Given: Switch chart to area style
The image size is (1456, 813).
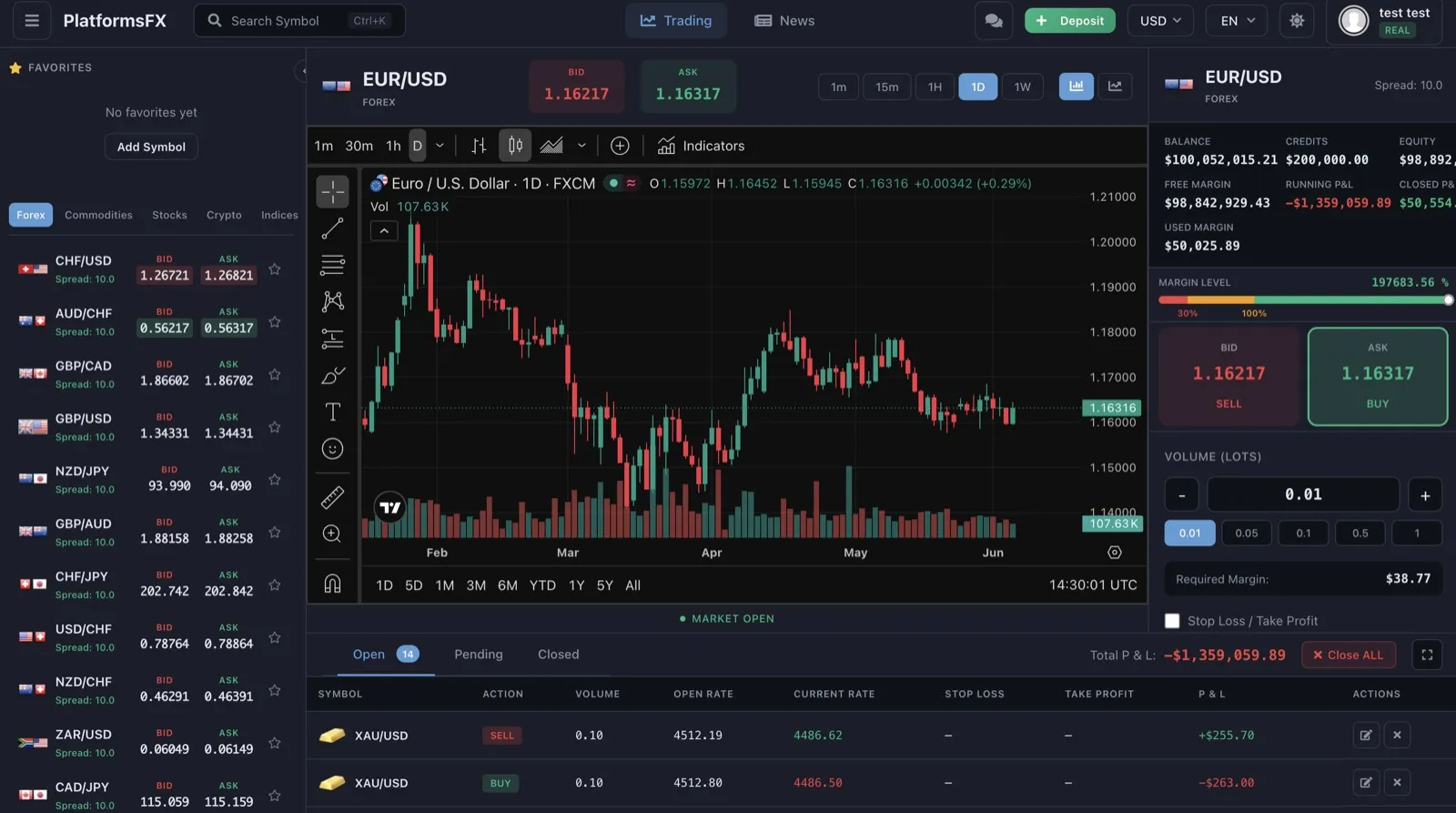Looking at the screenshot, I should pos(551,146).
